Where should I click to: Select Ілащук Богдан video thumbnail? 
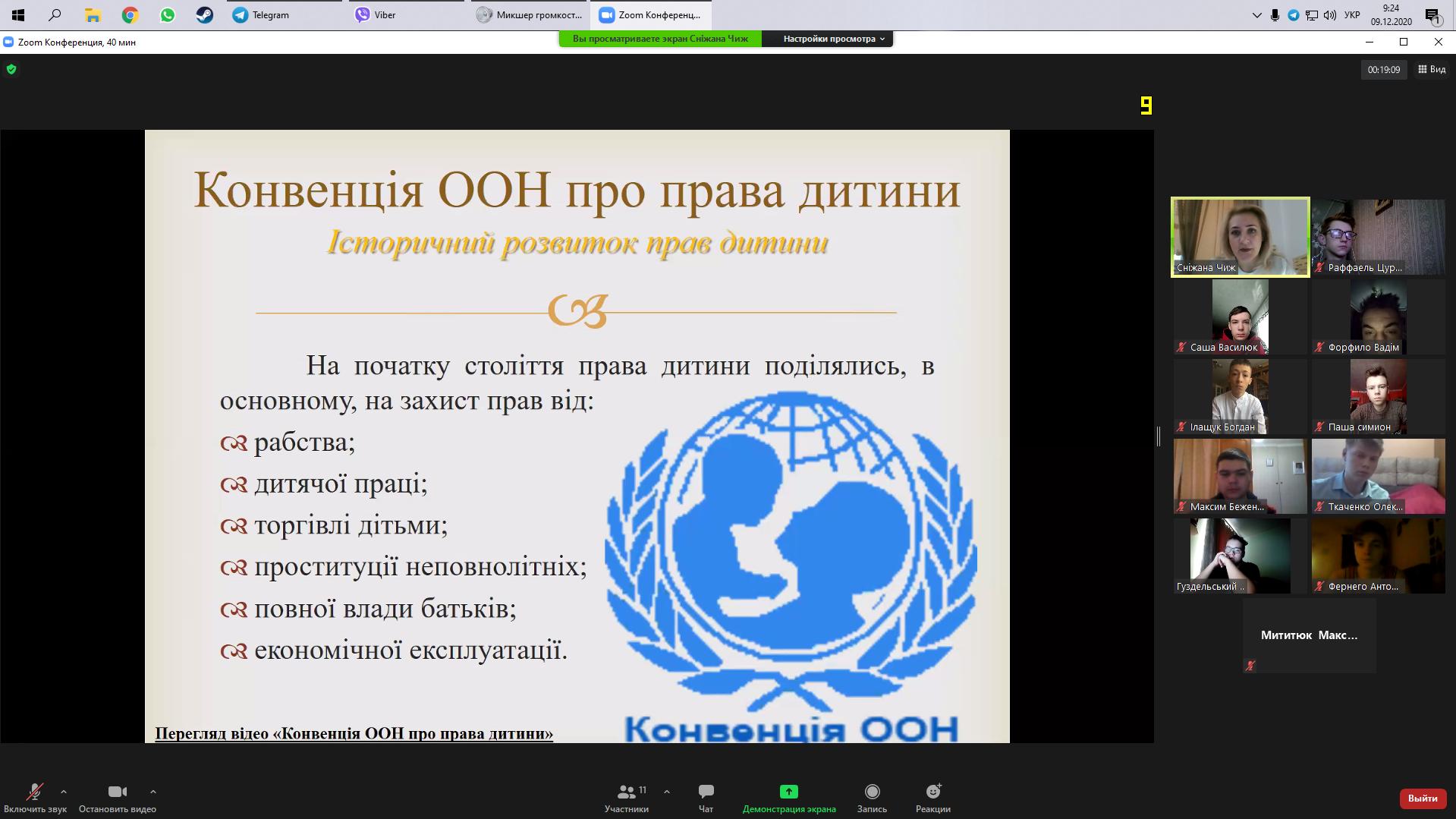tap(1241, 396)
